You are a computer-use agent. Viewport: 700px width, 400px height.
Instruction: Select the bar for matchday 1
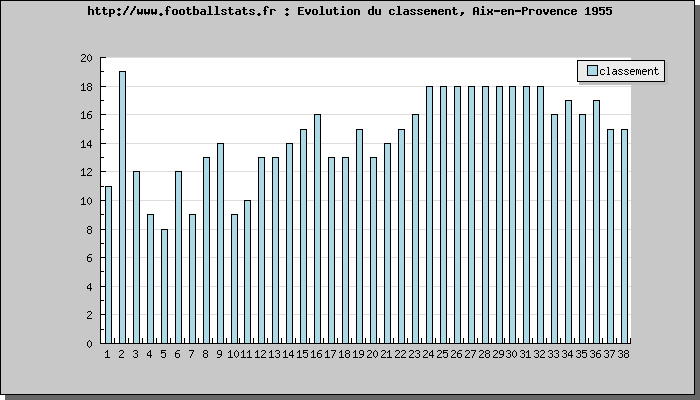coord(108,265)
